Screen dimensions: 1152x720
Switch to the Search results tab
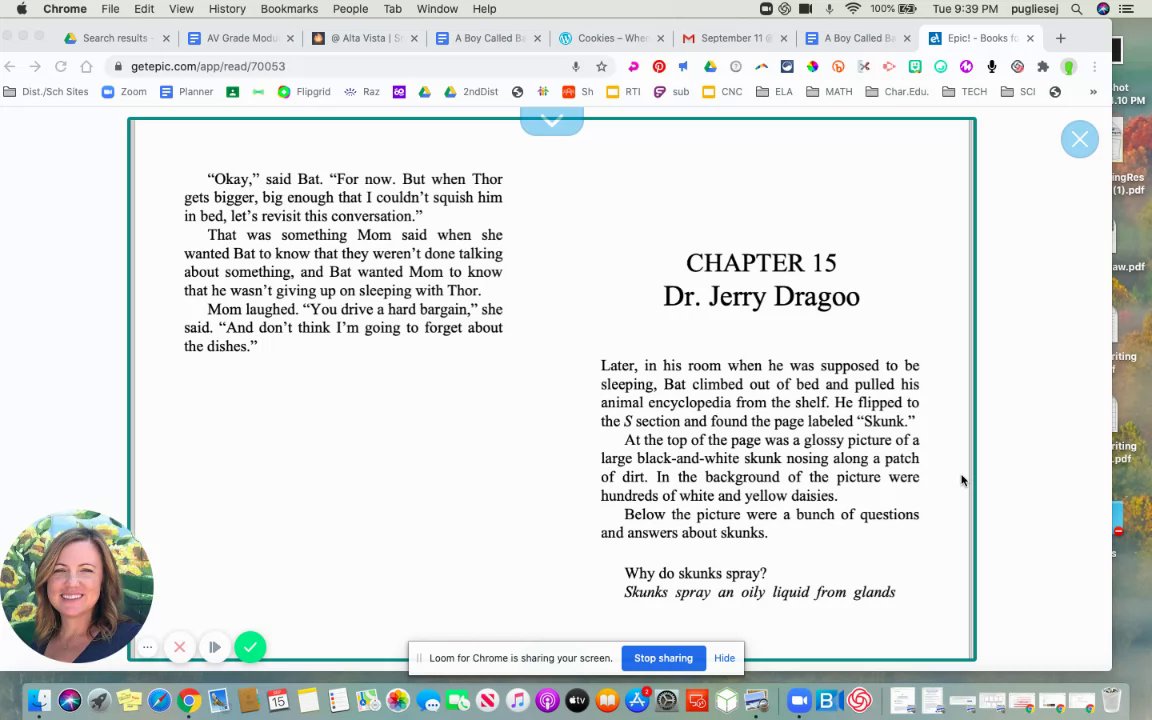pyautogui.click(x=115, y=38)
